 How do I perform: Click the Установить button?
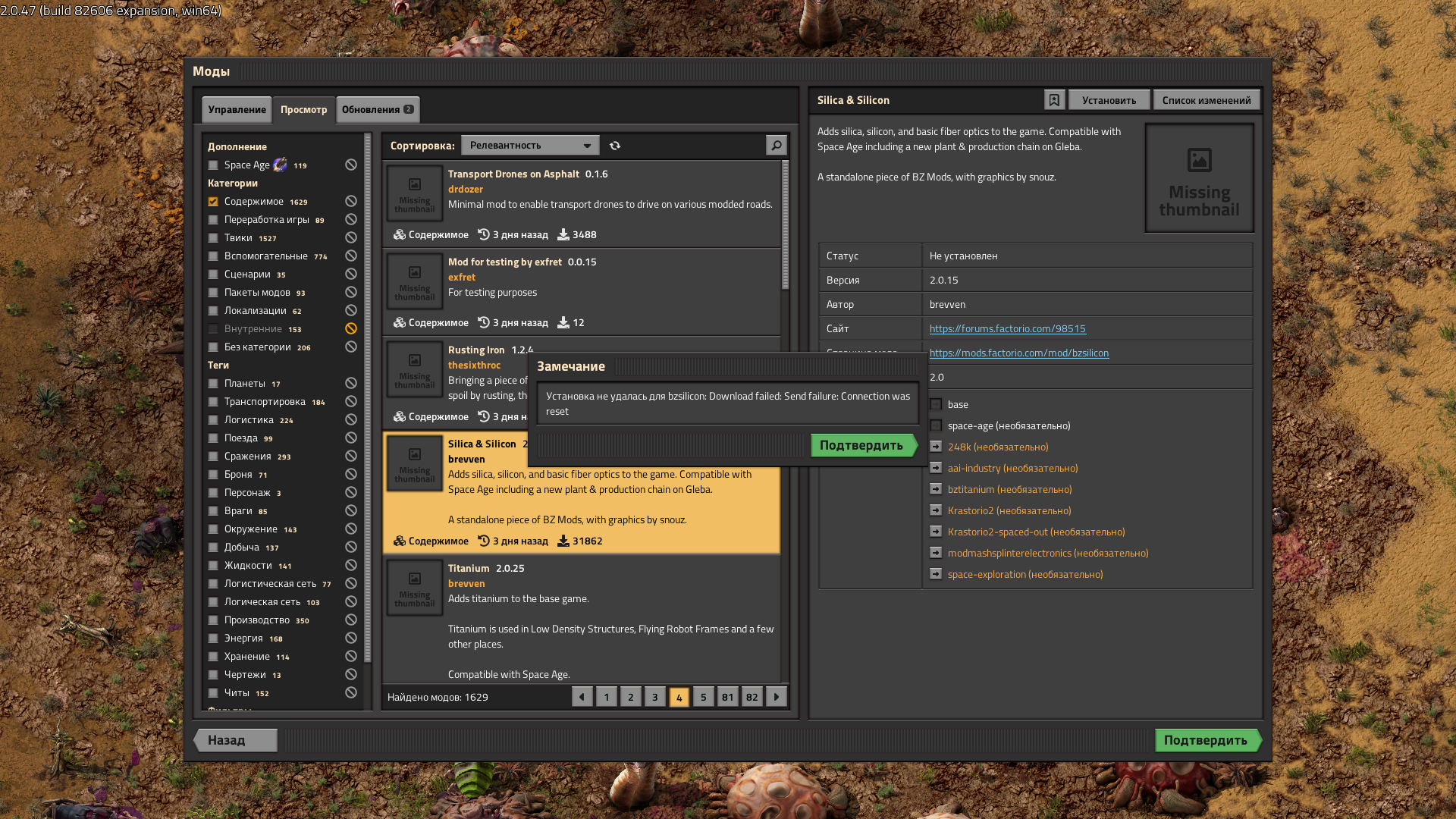[1109, 100]
